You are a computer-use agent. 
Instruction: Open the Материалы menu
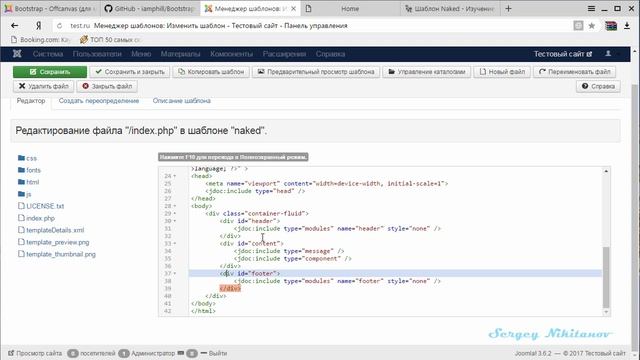[180, 54]
